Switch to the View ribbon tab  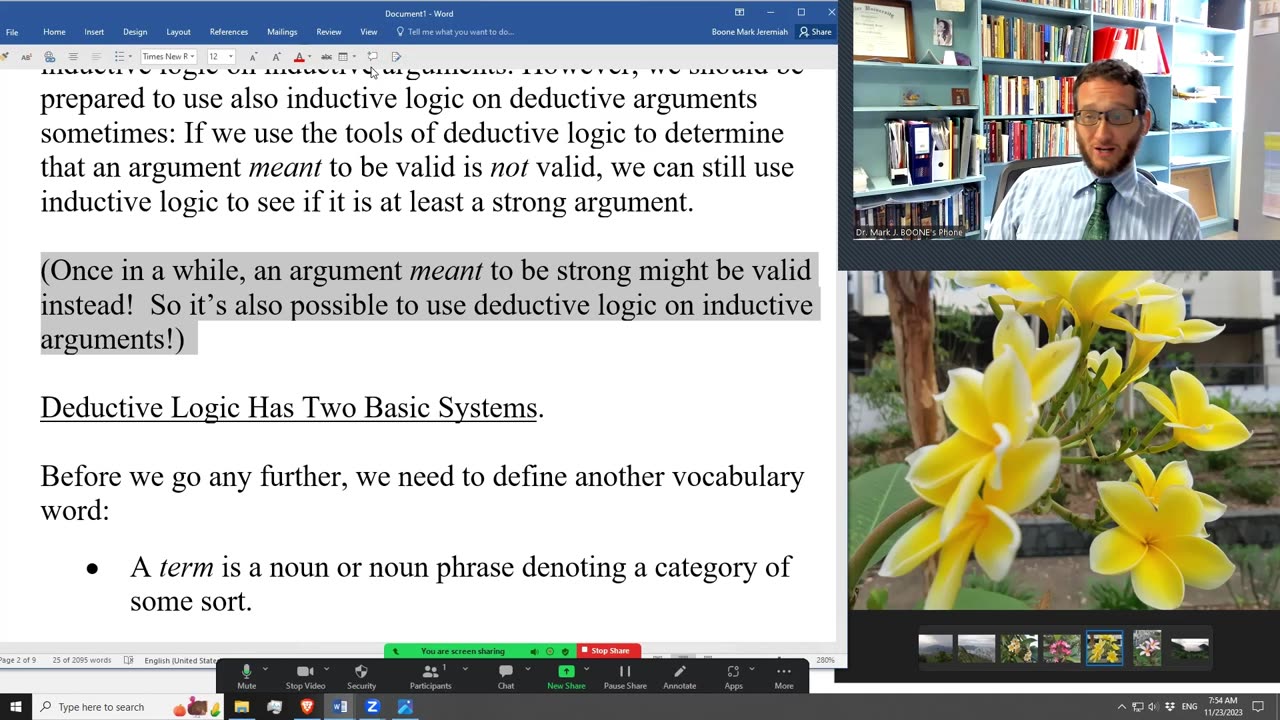click(368, 32)
